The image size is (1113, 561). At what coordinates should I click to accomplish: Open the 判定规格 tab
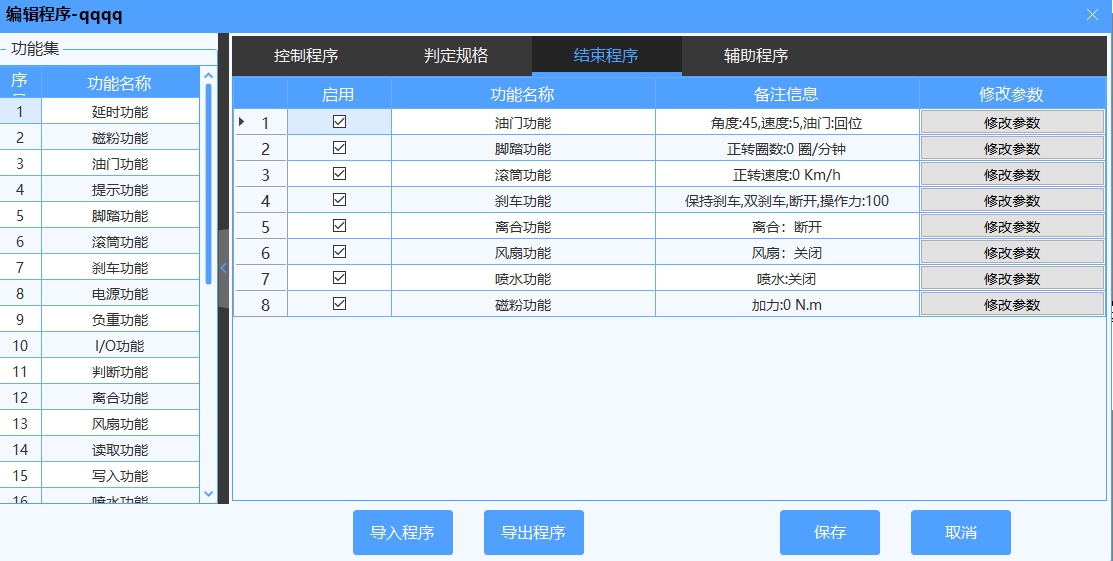(x=456, y=56)
